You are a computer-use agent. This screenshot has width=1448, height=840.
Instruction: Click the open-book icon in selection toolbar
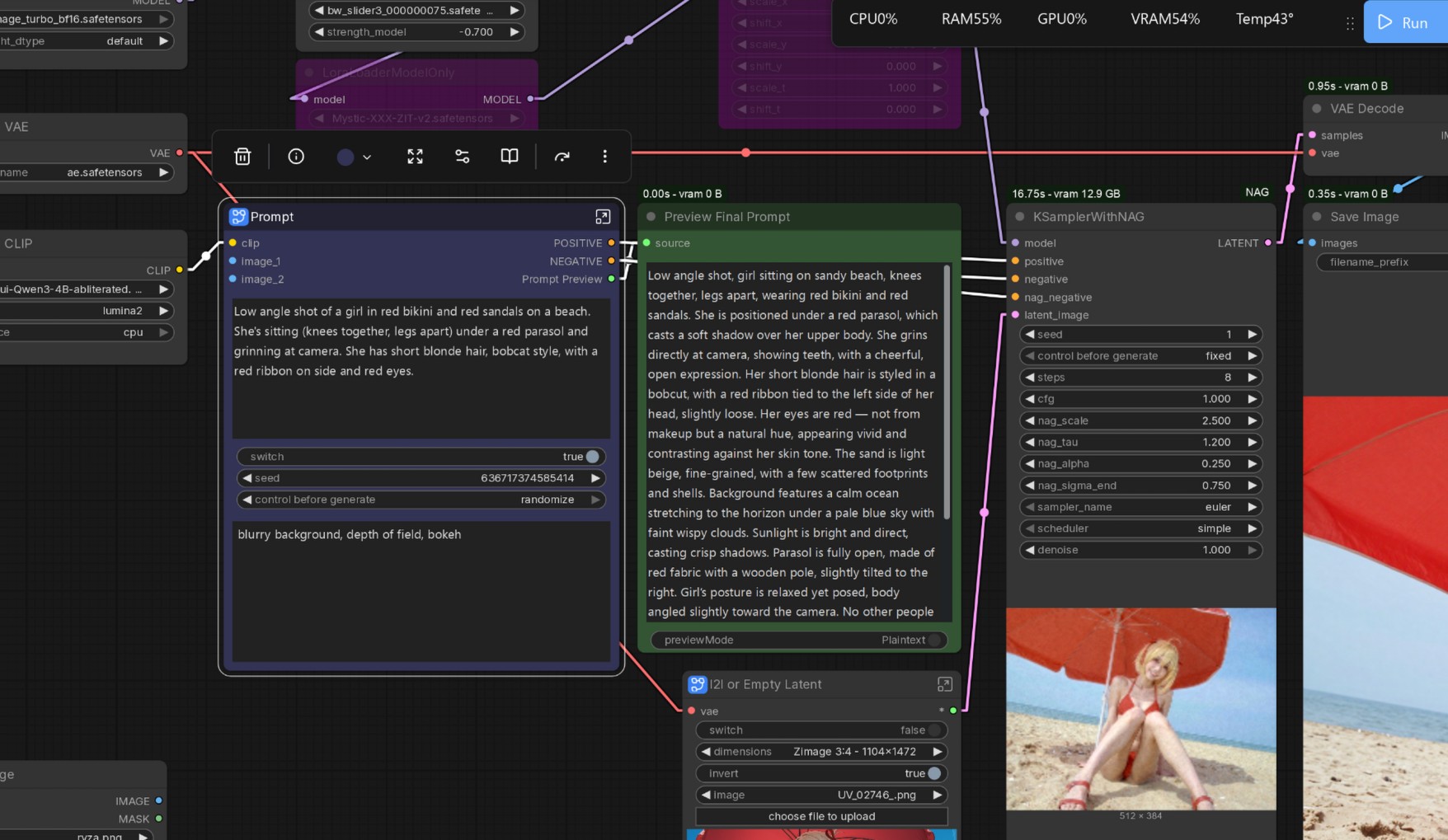click(510, 157)
